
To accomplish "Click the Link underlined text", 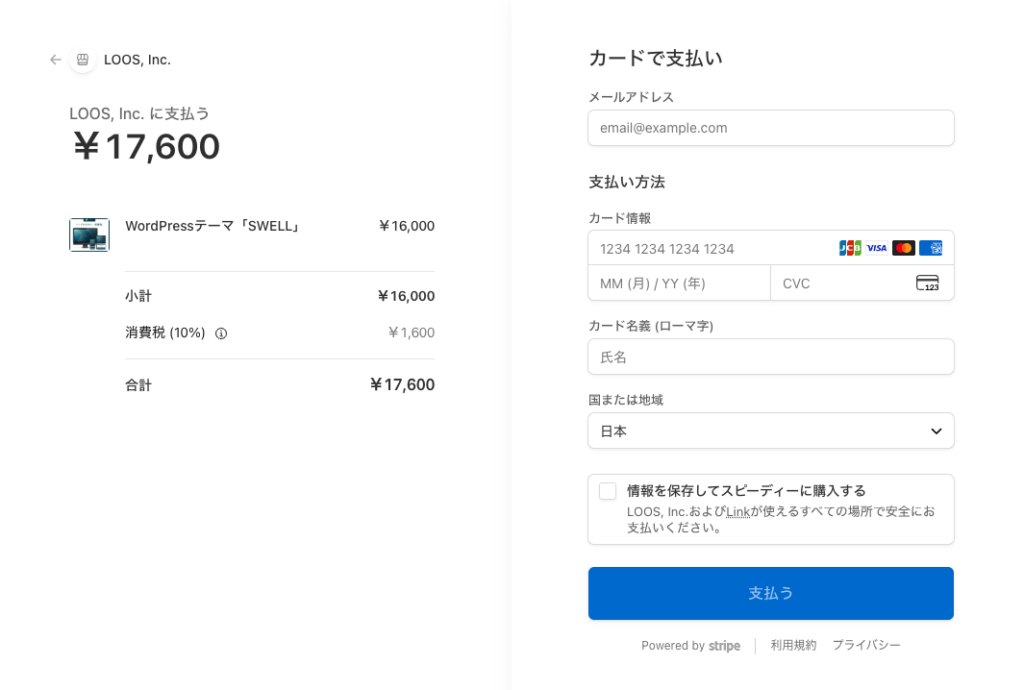I will (738, 512).
